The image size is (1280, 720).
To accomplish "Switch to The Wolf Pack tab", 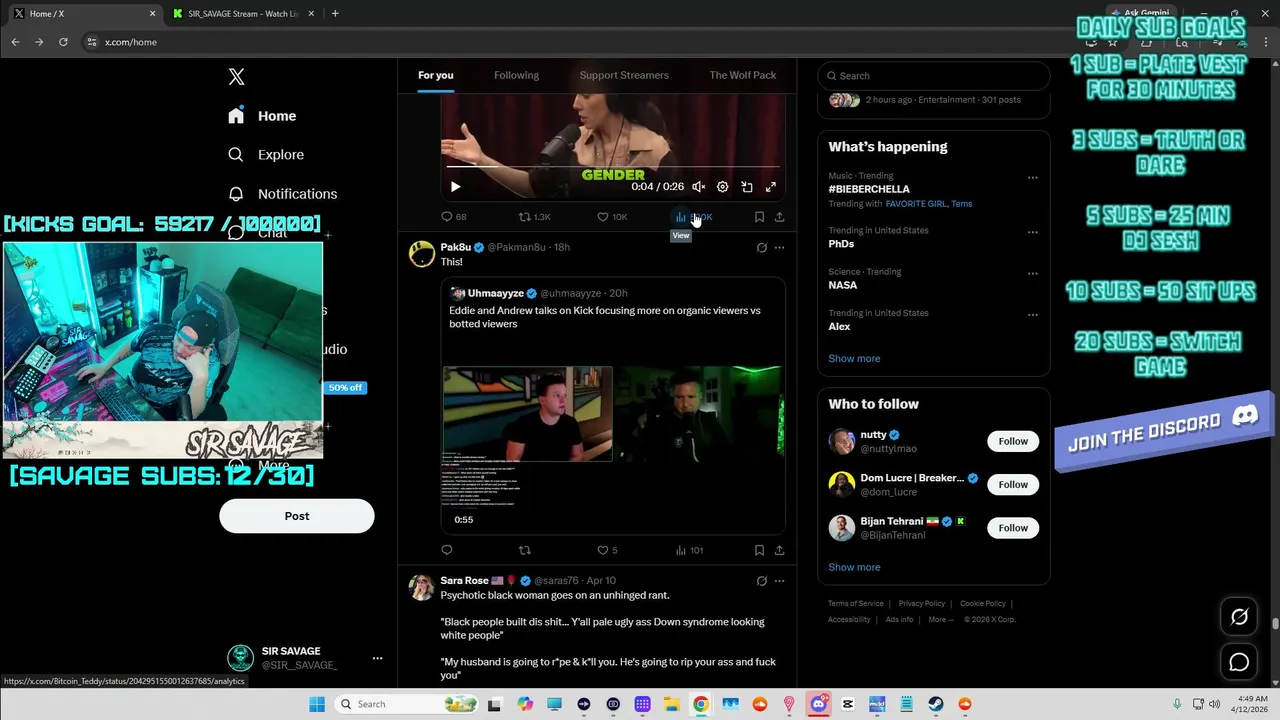I will click(743, 75).
